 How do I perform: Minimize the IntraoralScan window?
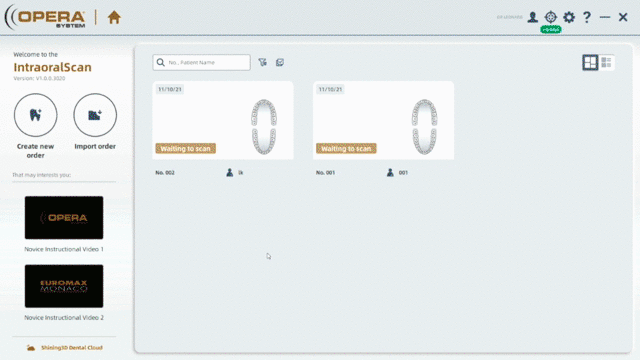pos(604,17)
